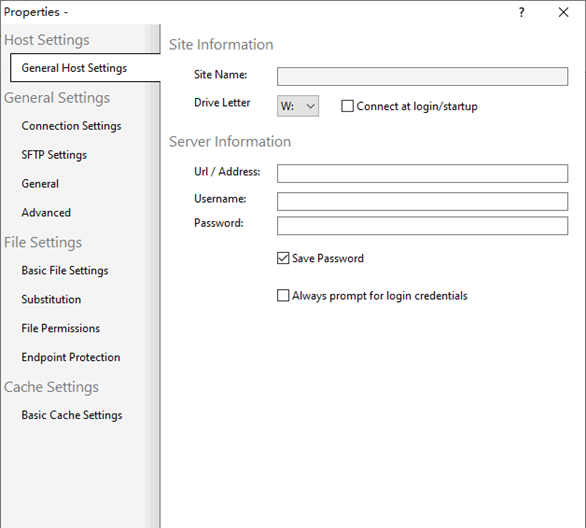This screenshot has width=586, height=528.
Task: Open Basic File Settings
Action: click(65, 271)
